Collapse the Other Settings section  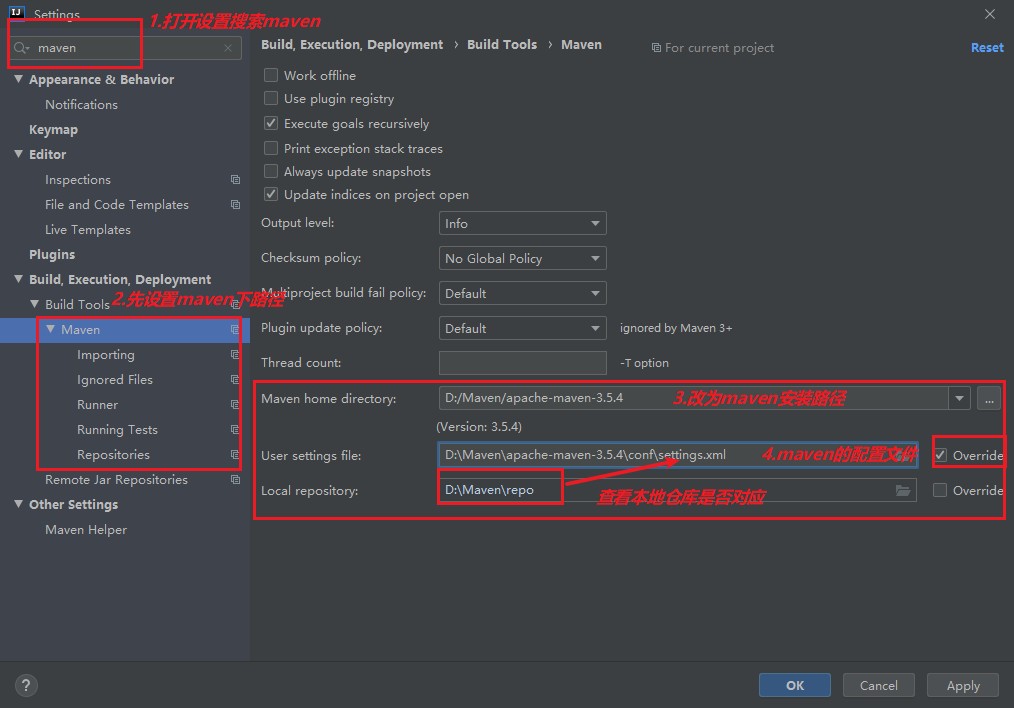pos(19,504)
